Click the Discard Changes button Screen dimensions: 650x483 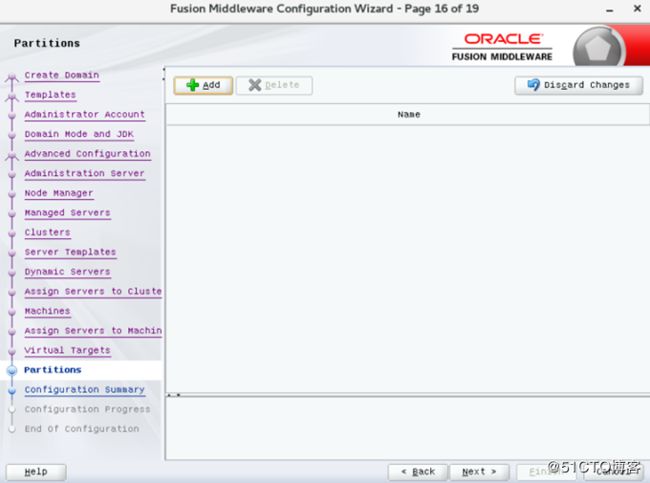pyautogui.click(x=579, y=85)
